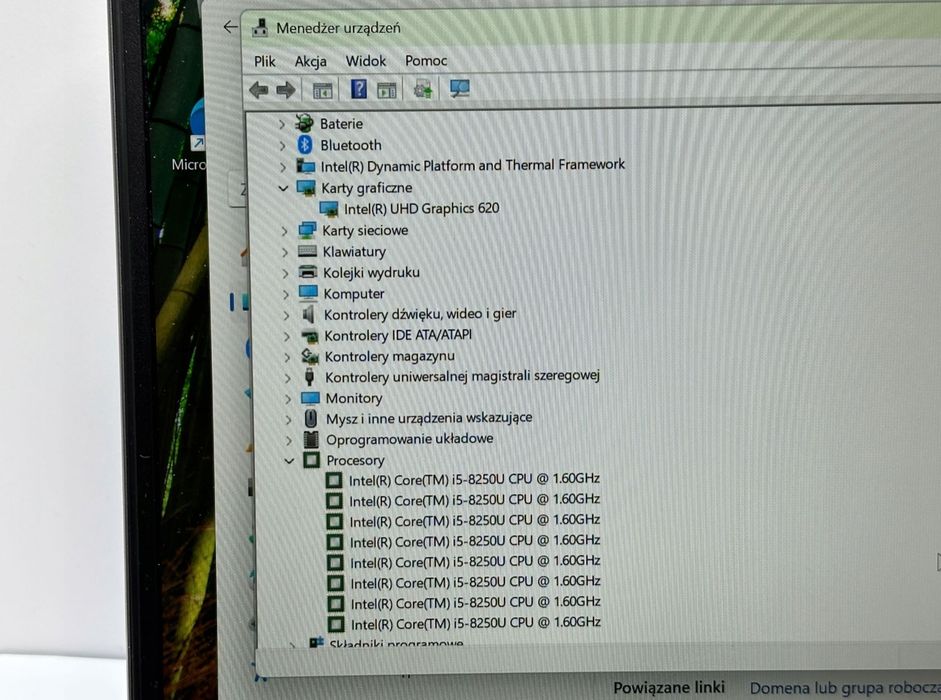Expand the Komputer category

coord(286,294)
